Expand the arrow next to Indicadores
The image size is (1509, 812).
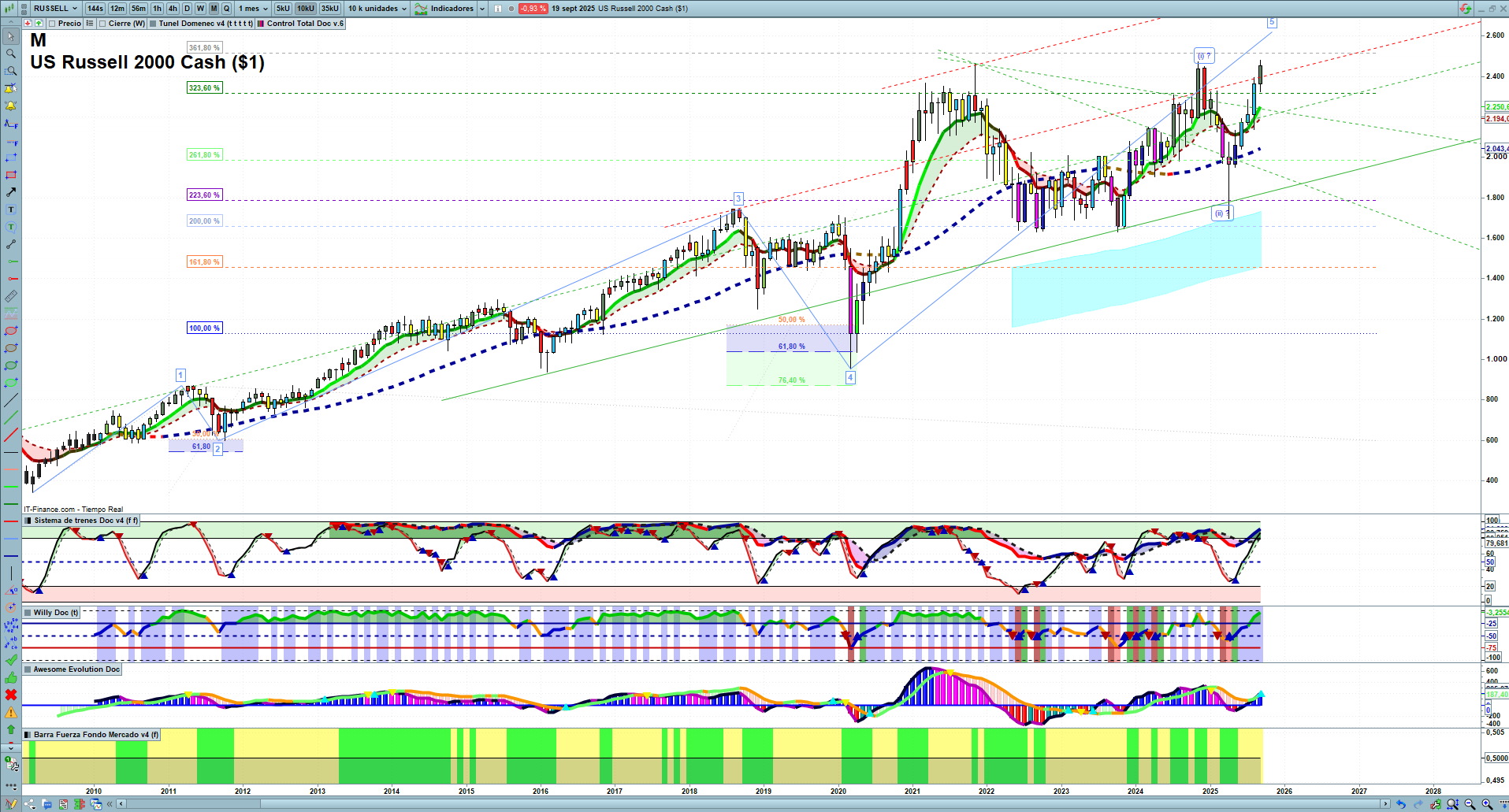point(481,9)
